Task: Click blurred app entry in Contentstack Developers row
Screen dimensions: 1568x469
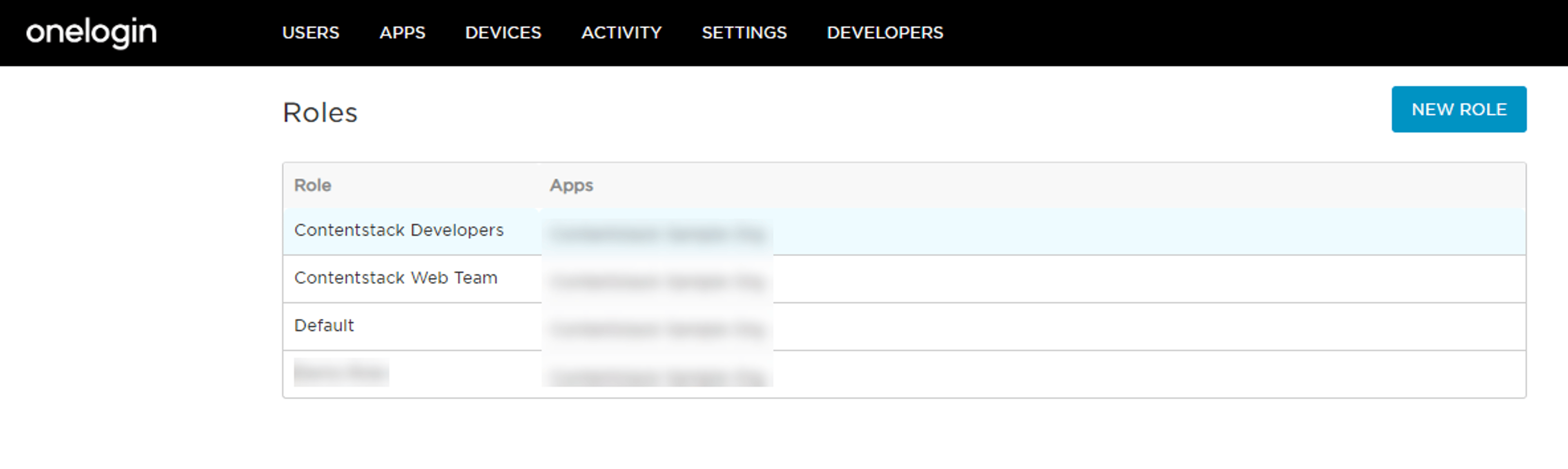Action: tap(657, 234)
